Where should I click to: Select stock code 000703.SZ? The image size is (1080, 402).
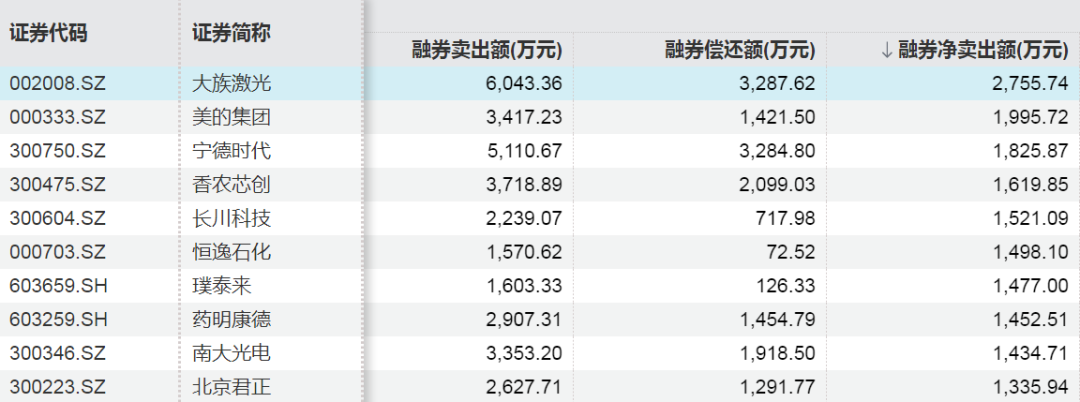click(57, 253)
